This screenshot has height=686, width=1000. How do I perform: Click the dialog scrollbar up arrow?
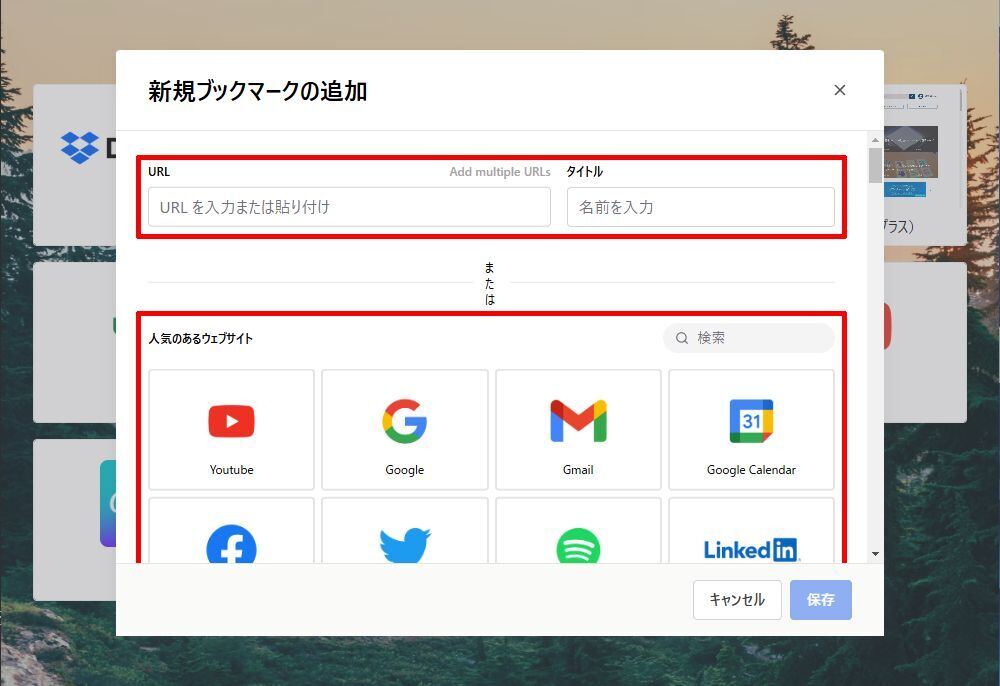[875, 140]
